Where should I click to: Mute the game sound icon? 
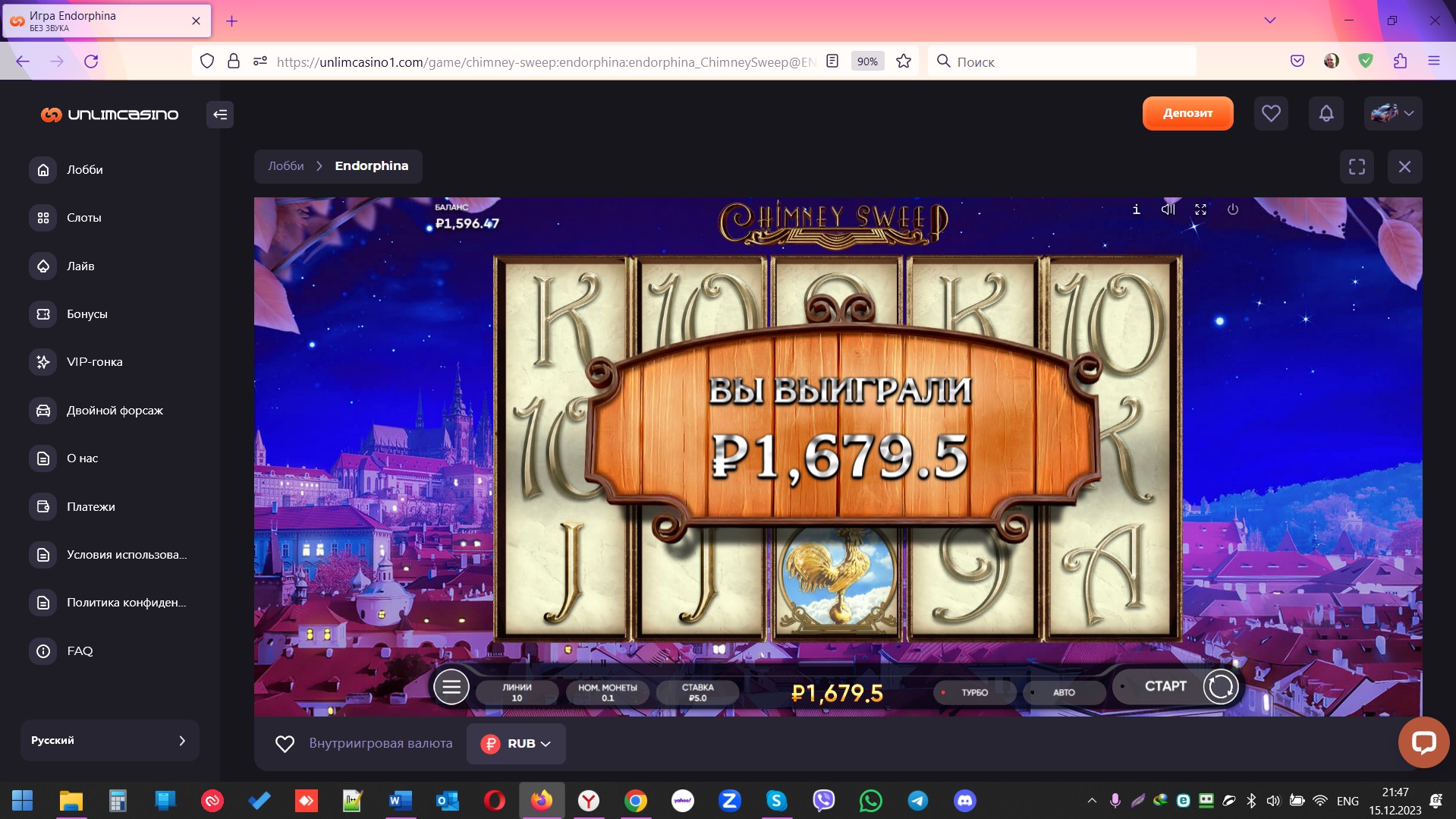(1168, 209)
